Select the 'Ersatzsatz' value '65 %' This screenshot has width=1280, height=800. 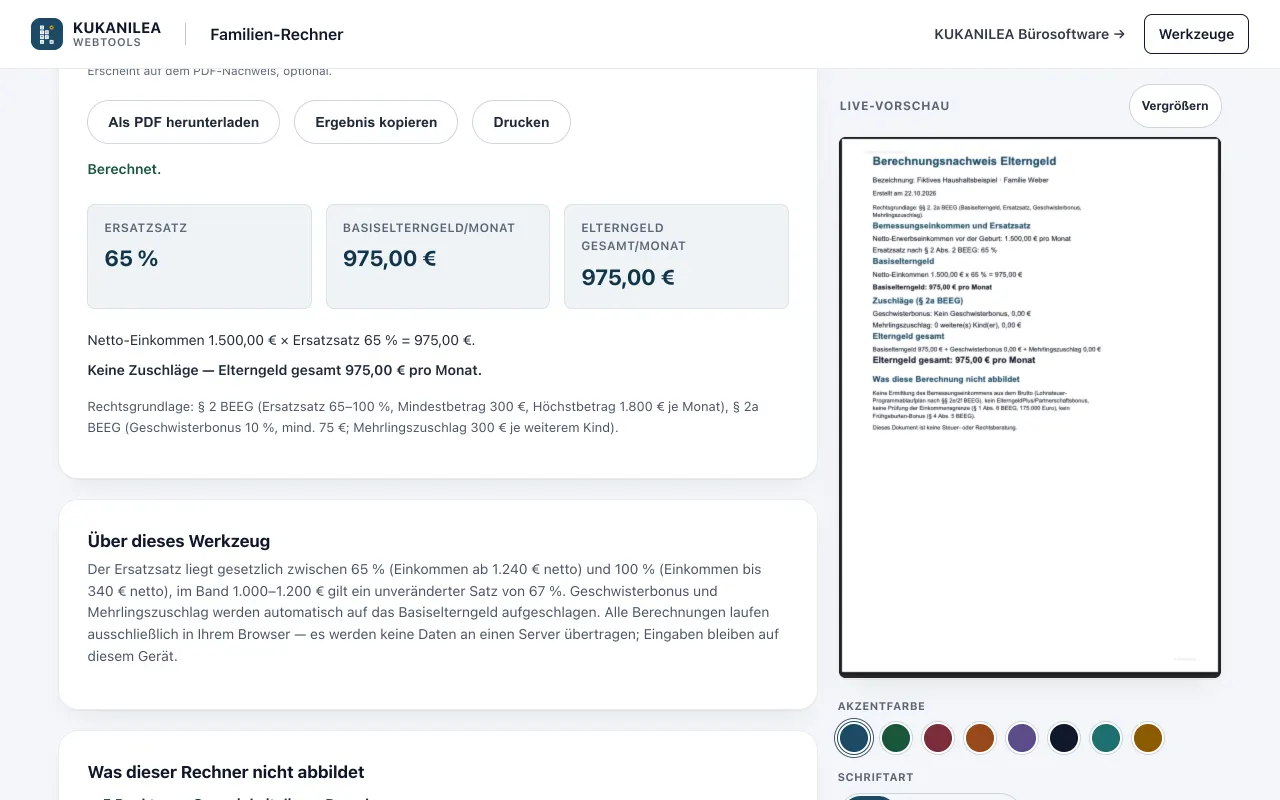point(131,258)
